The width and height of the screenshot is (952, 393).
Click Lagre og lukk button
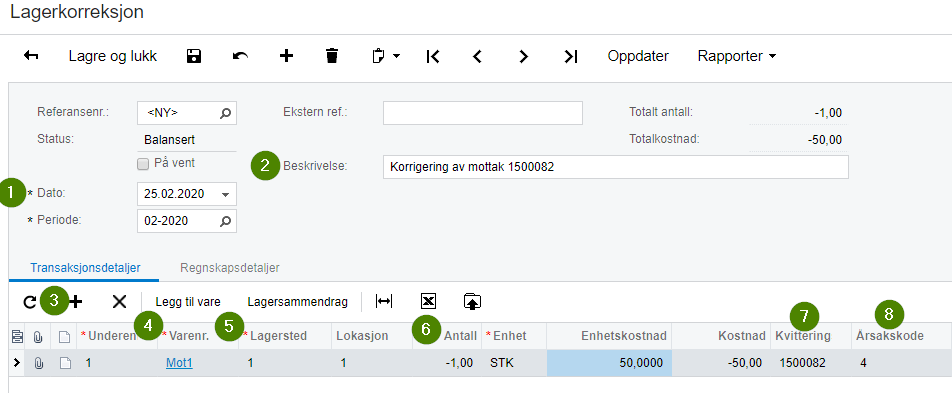coord(113,56)
